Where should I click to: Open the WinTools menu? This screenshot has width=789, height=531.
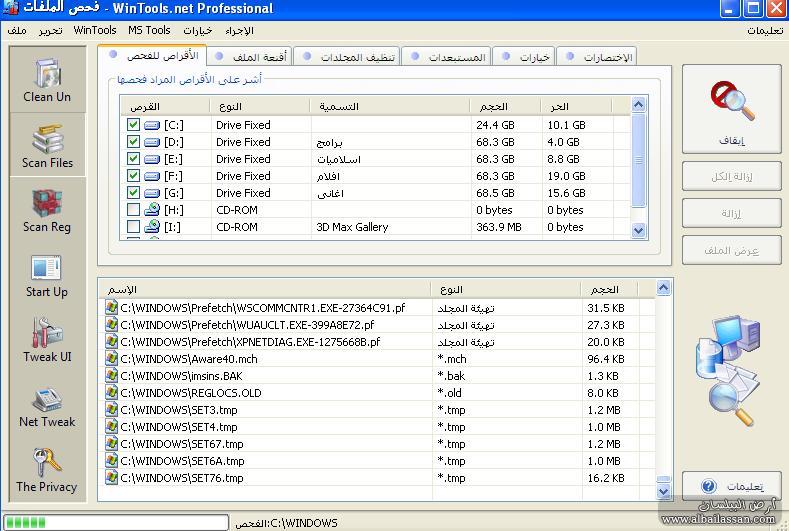(95, 31)
